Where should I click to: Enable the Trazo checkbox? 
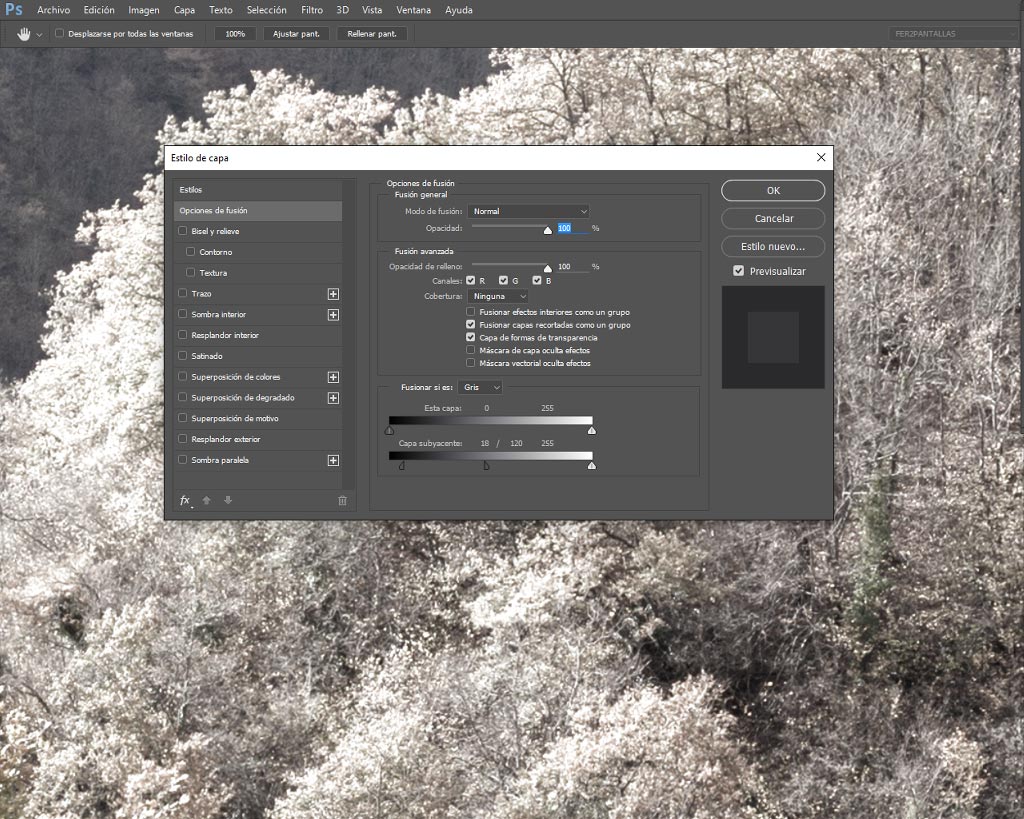183,293
